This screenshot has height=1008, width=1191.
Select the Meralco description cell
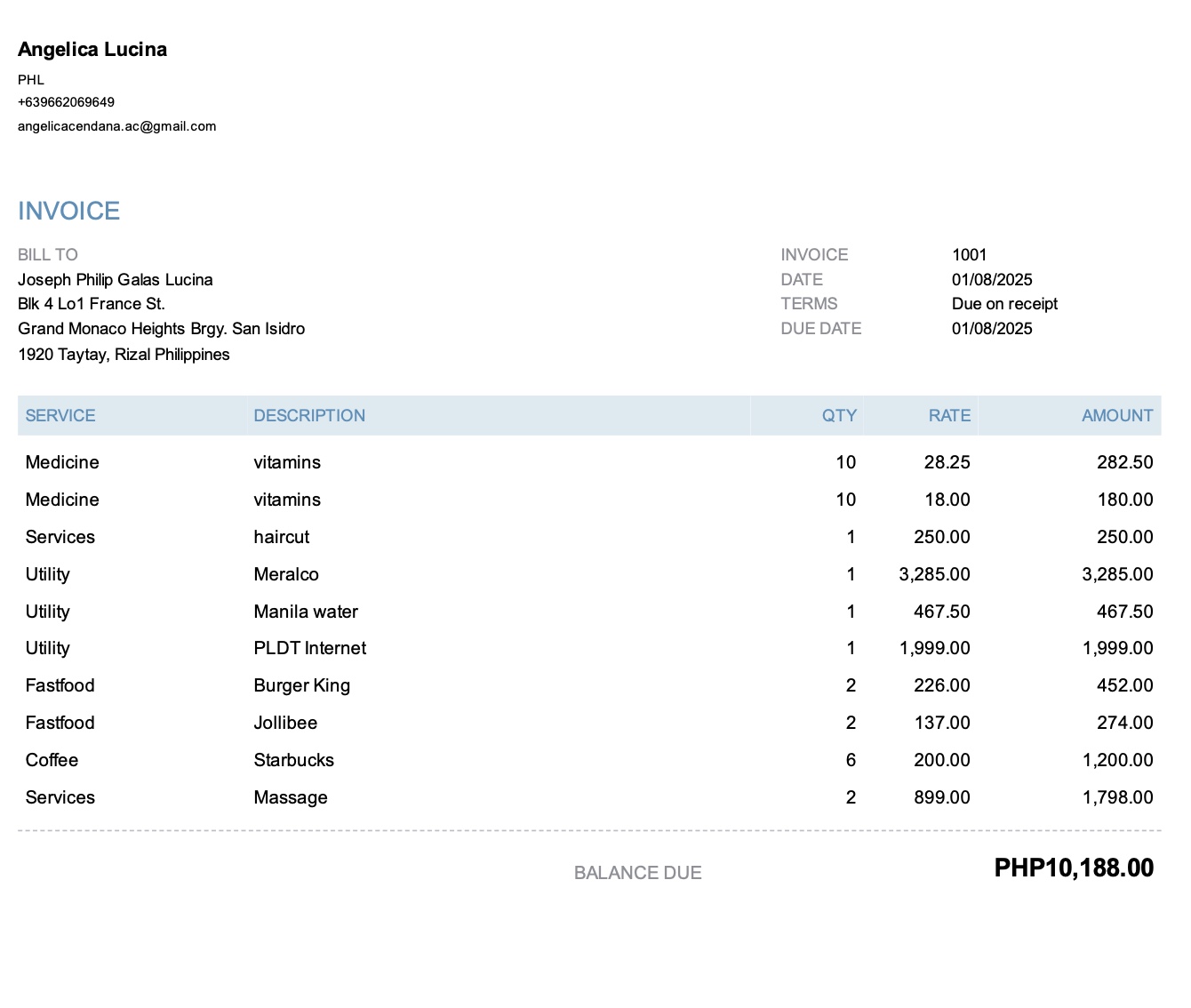click(x=286, y=574)
